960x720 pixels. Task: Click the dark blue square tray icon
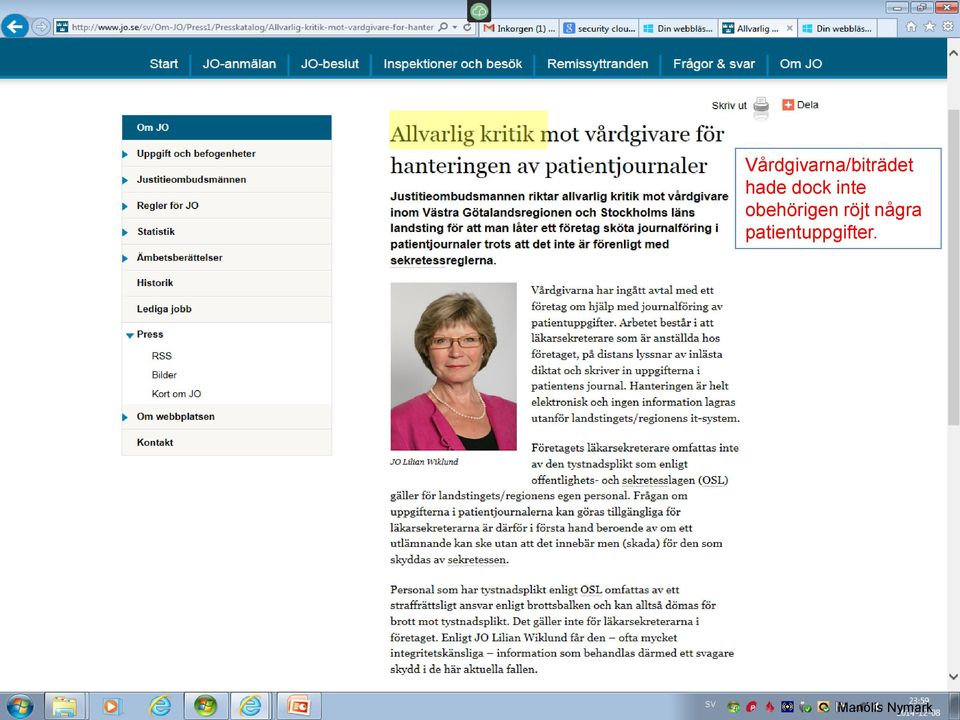point(787,707)
